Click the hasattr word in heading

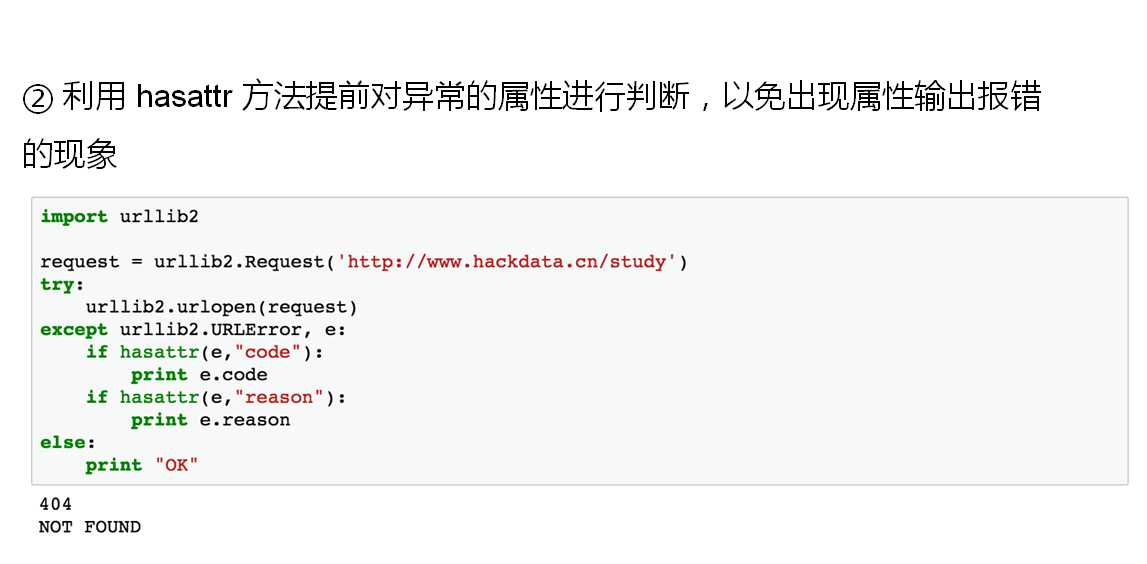point(185,97)
